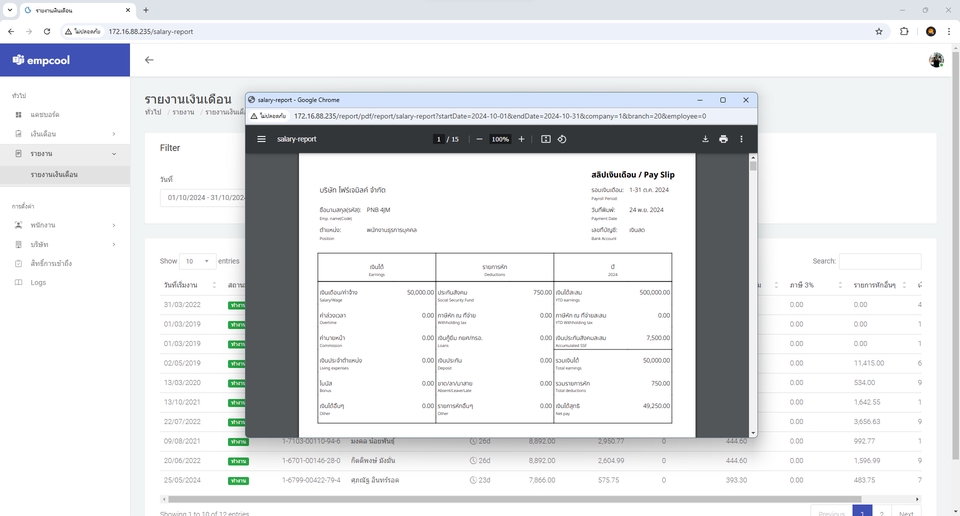Click the รายงาน breadcrumb link
Image resolution: width=960 pixels, height=516 pixels.
[183, 112]
